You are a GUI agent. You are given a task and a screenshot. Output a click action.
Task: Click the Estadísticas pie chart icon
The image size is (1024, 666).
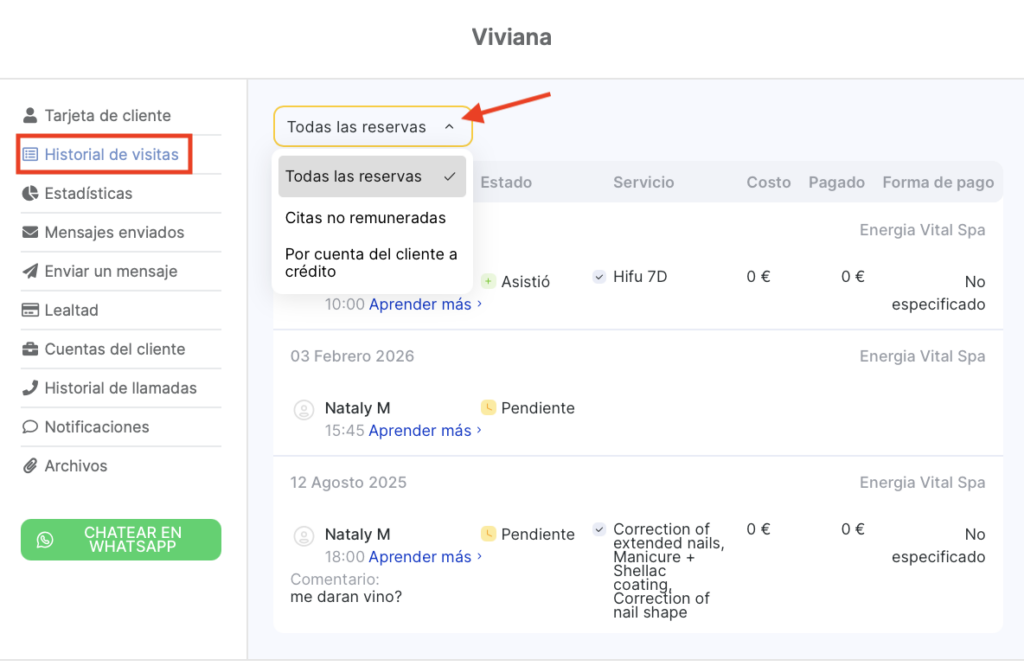(30, 194)
